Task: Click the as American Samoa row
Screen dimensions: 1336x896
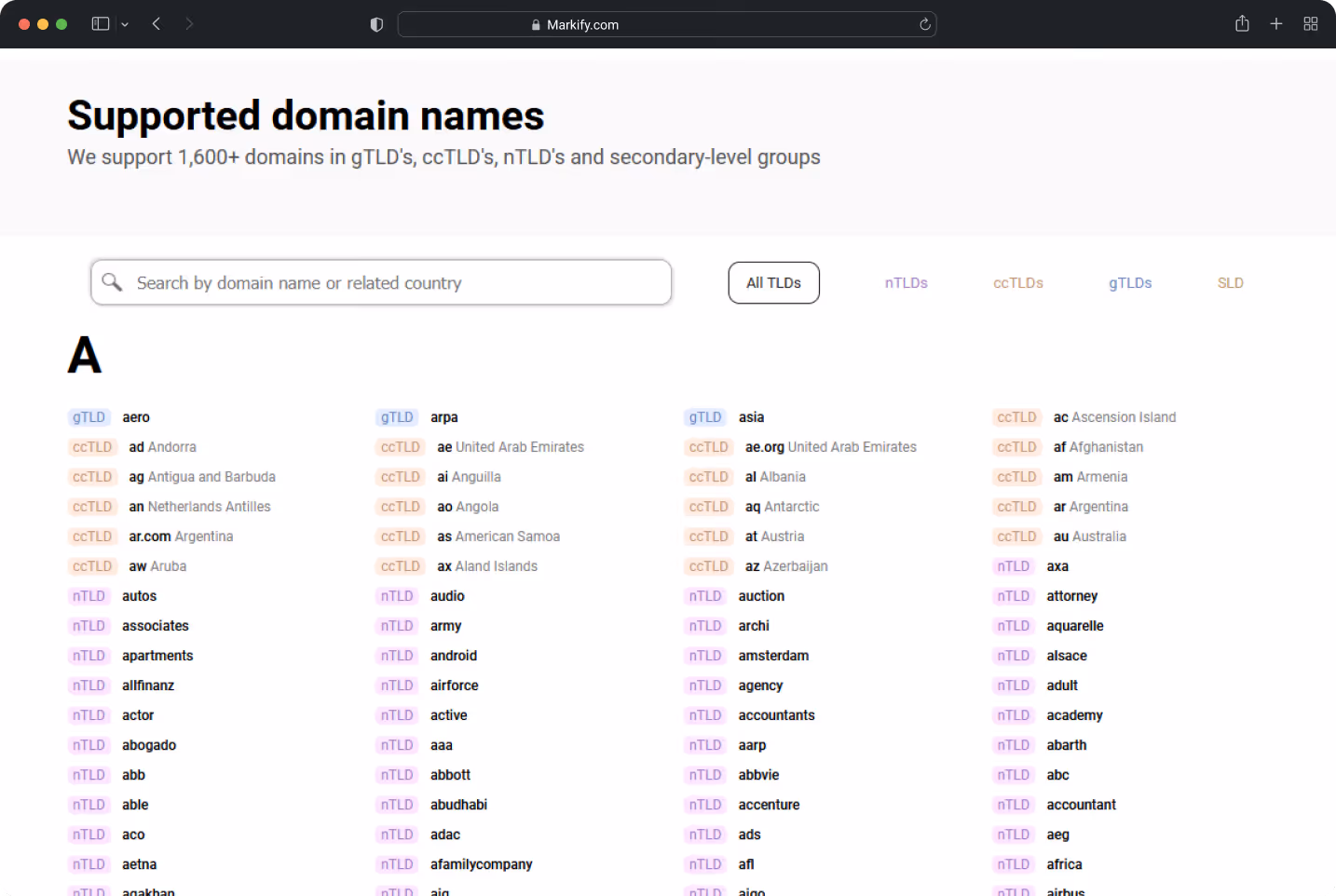Action: 469,536
